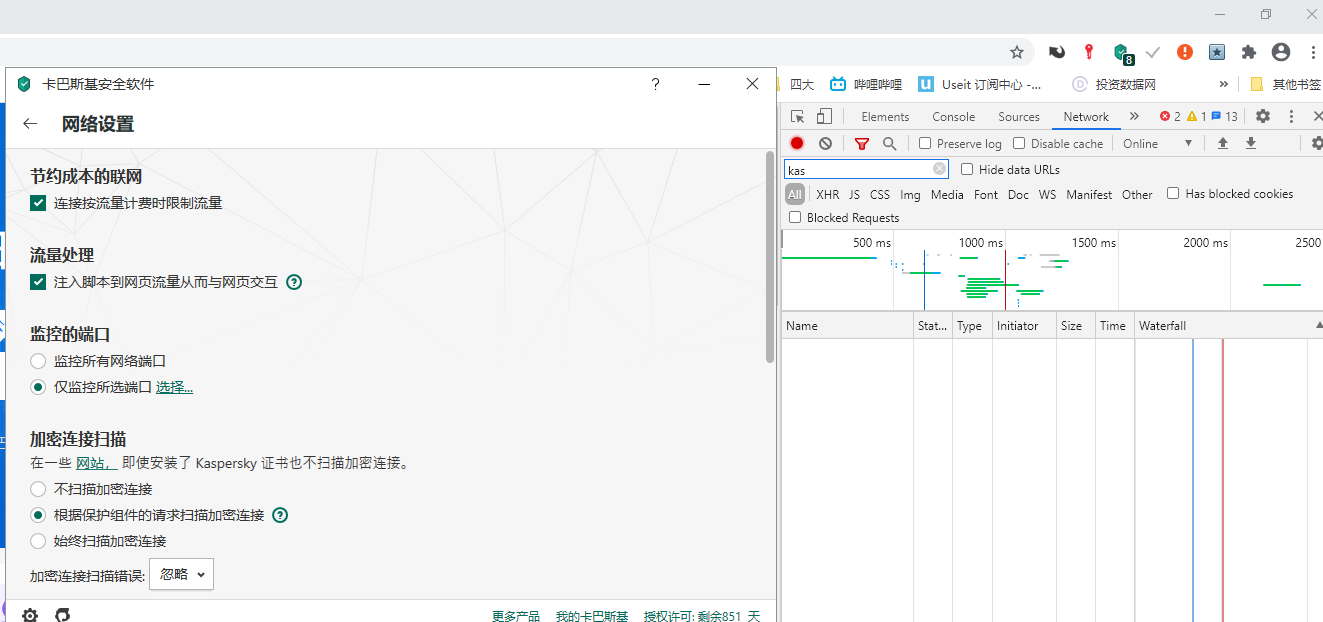
Task: Uncheck inject script into web traffic
Action: [38, 282]
